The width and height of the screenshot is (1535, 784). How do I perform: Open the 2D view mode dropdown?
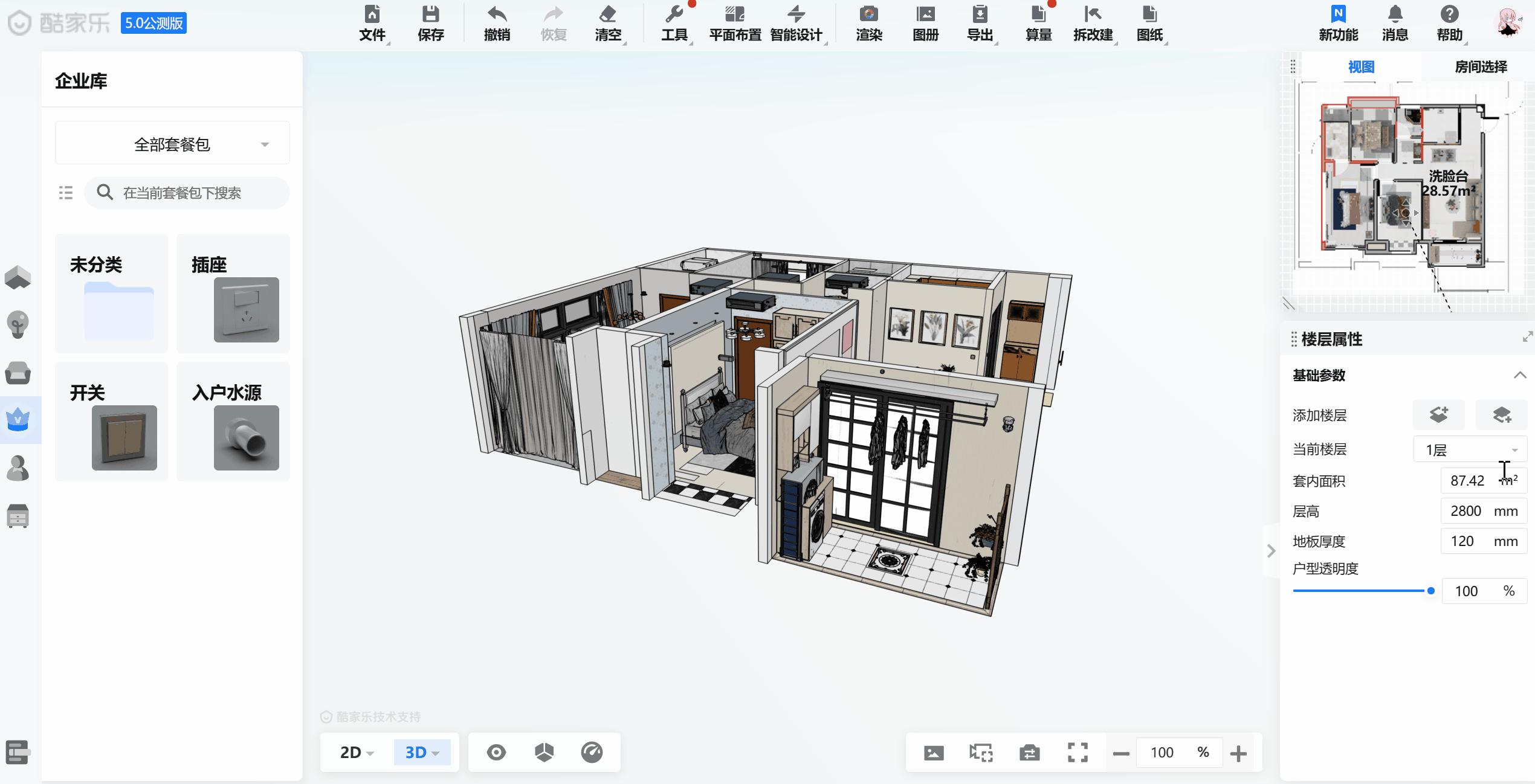[357, 753]
